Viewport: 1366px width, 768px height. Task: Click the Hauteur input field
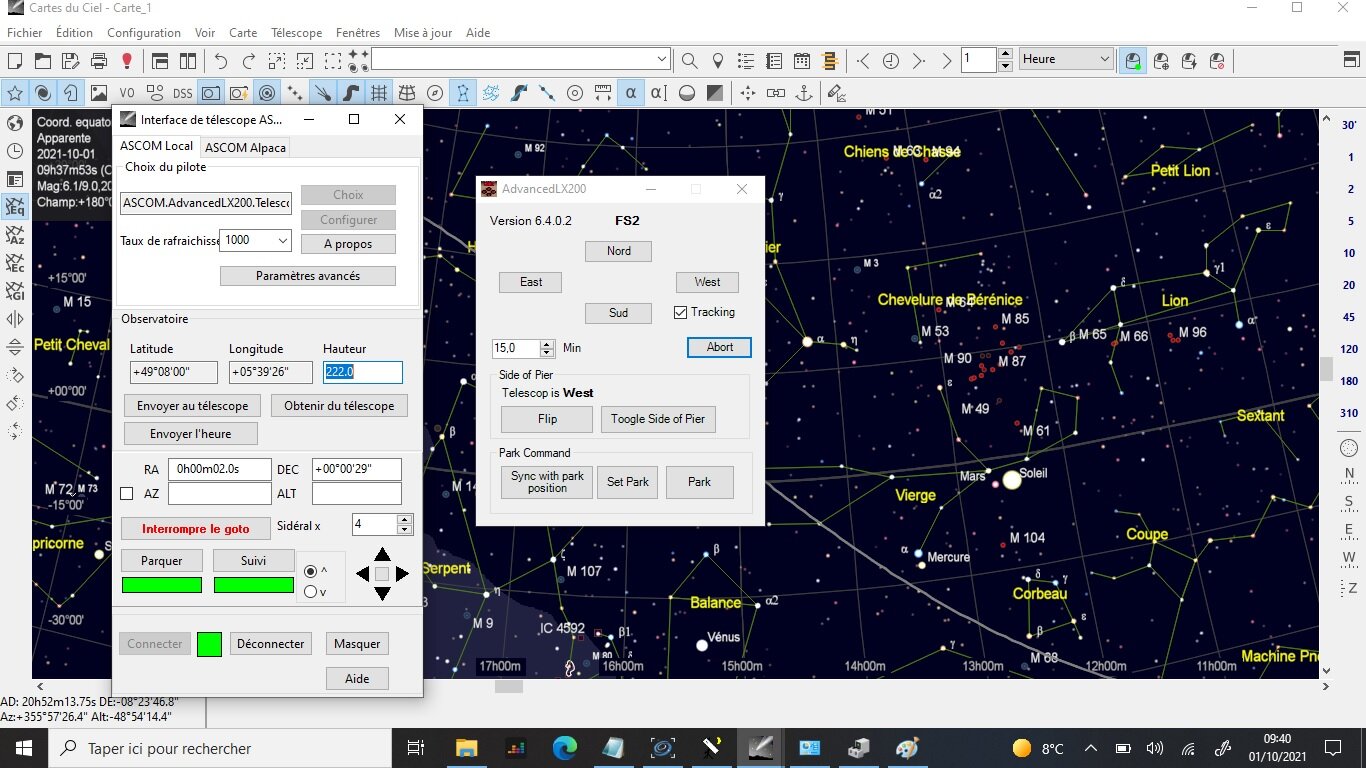(362, 372)
